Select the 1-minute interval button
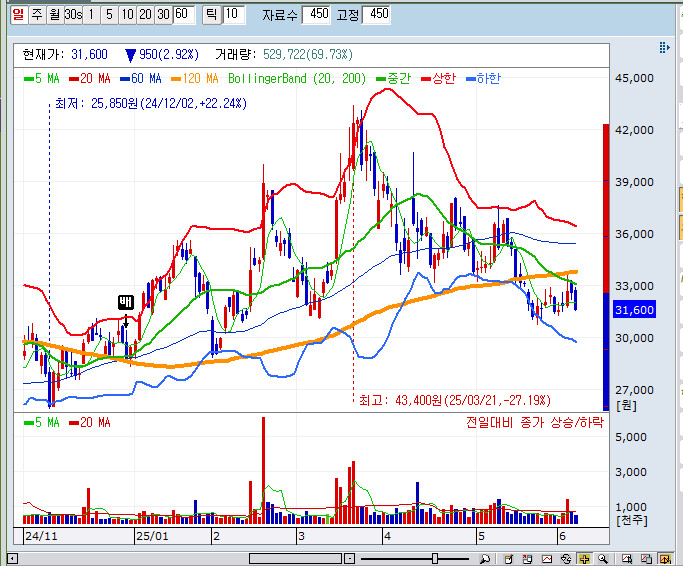 91,15
